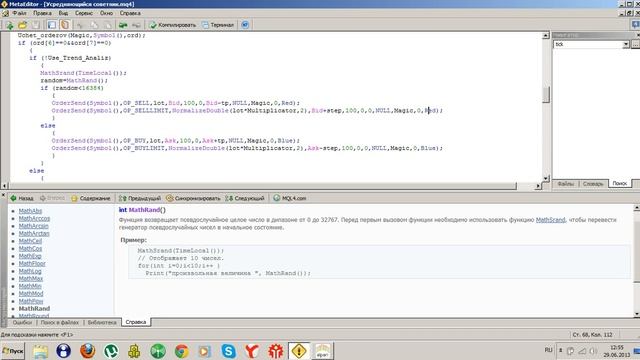Open the MathExp help link

(30, 256)
